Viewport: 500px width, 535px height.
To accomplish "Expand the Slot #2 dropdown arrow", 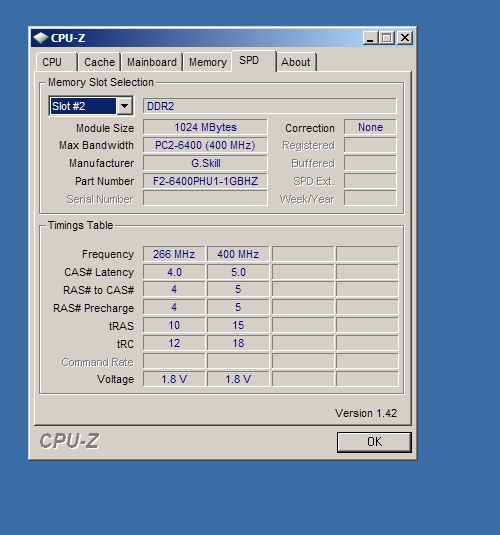I will click(125, 106).
